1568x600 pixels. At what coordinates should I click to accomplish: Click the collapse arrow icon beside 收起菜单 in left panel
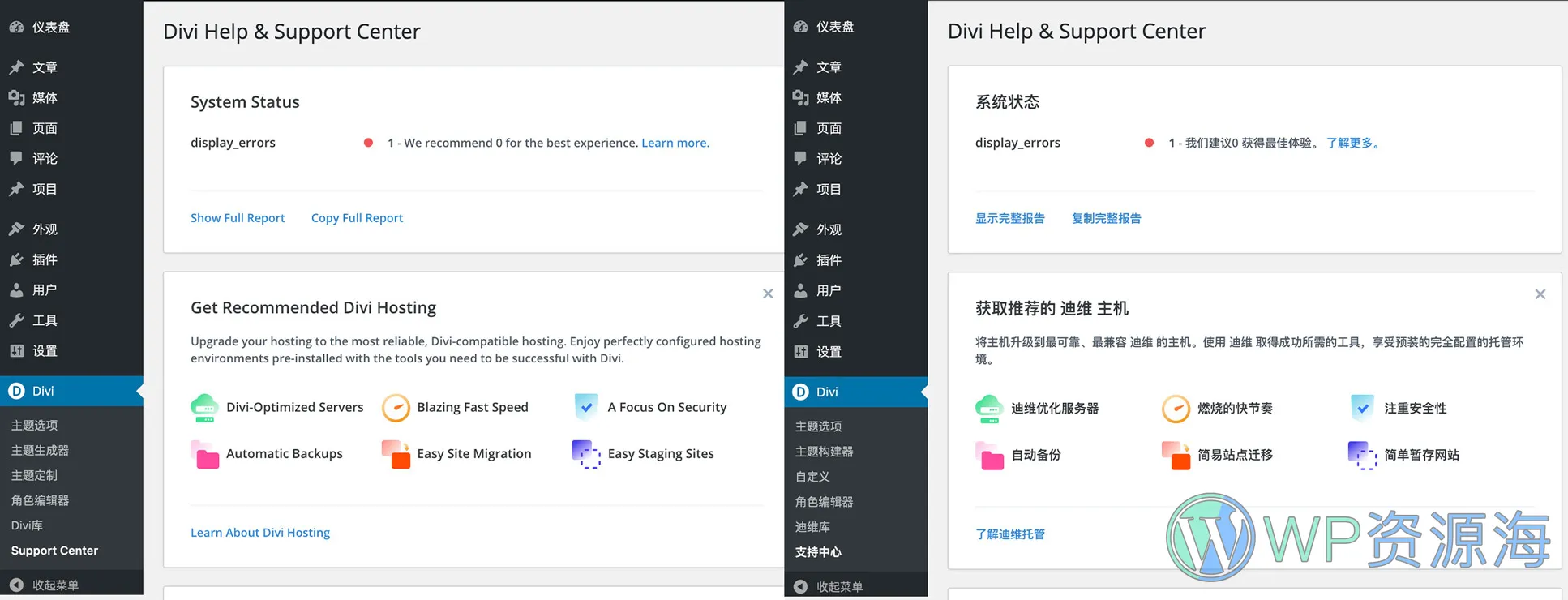(16, 585)
